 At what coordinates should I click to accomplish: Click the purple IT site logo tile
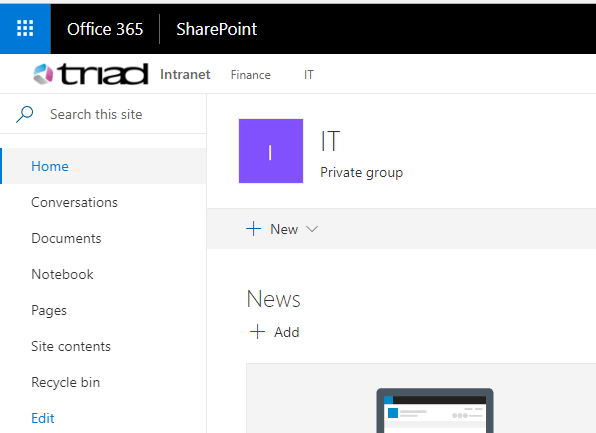point(271,151)
